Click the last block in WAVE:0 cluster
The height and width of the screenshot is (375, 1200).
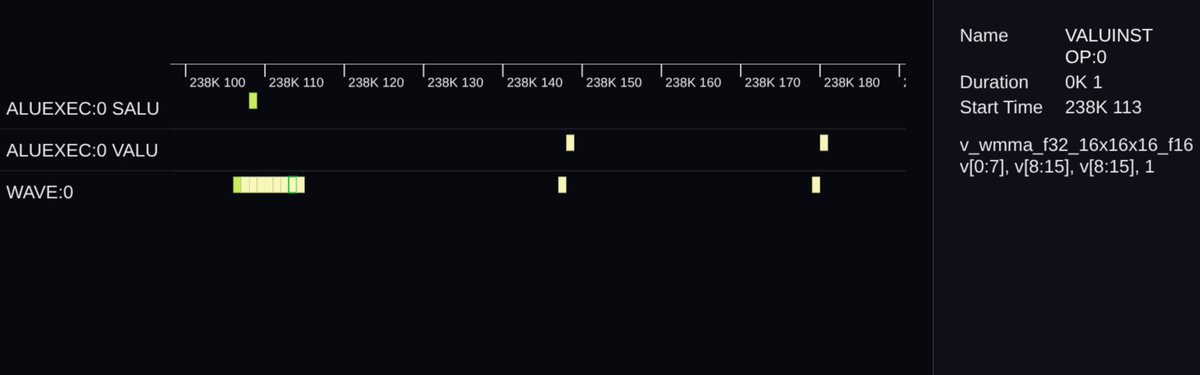(x=301, y=184)
